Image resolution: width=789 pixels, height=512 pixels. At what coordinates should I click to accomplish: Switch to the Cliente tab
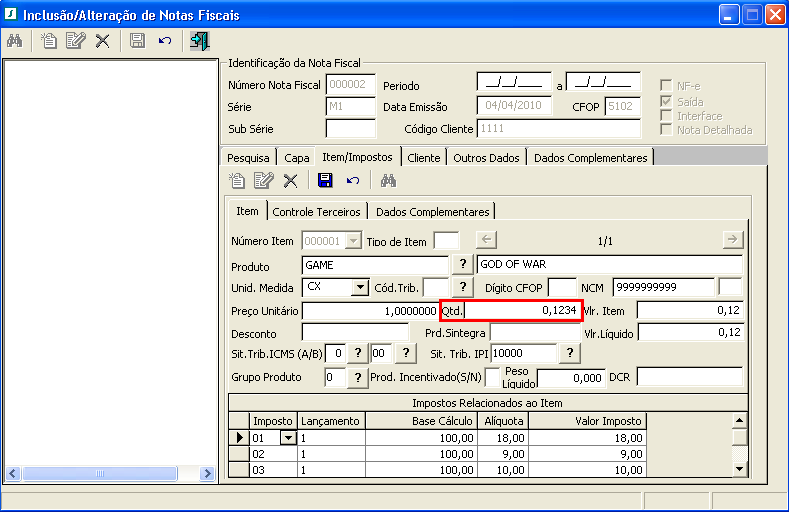pyautogui.click(x=423, y=158)
